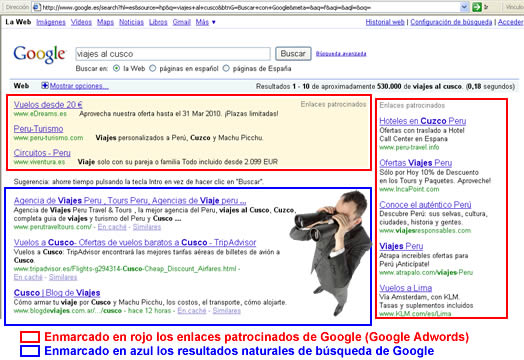Screen dimensions: 524x360
Task: Click the browser URL address field
Action: pos(251,7)
